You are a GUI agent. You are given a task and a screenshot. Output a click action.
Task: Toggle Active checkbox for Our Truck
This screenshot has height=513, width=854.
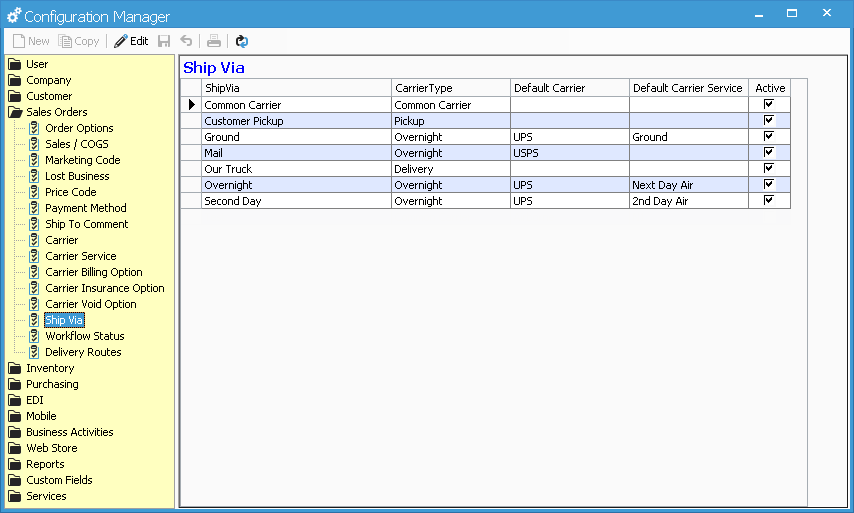768,168
